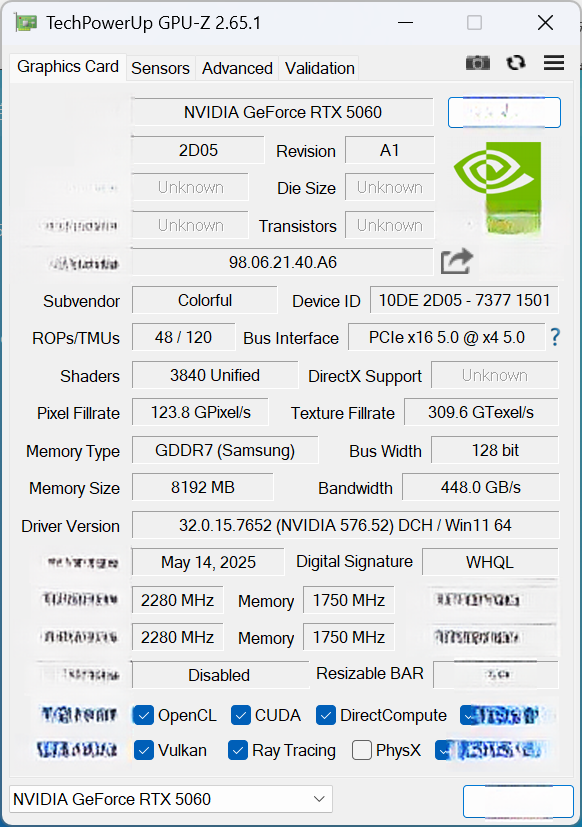
Task: Toggle the Vulkan checkbox
Action: click(x=144, y=750)
